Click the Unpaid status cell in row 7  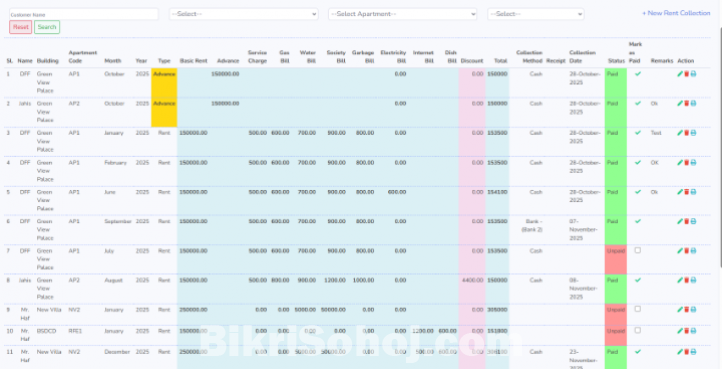[x=616, y=259]
